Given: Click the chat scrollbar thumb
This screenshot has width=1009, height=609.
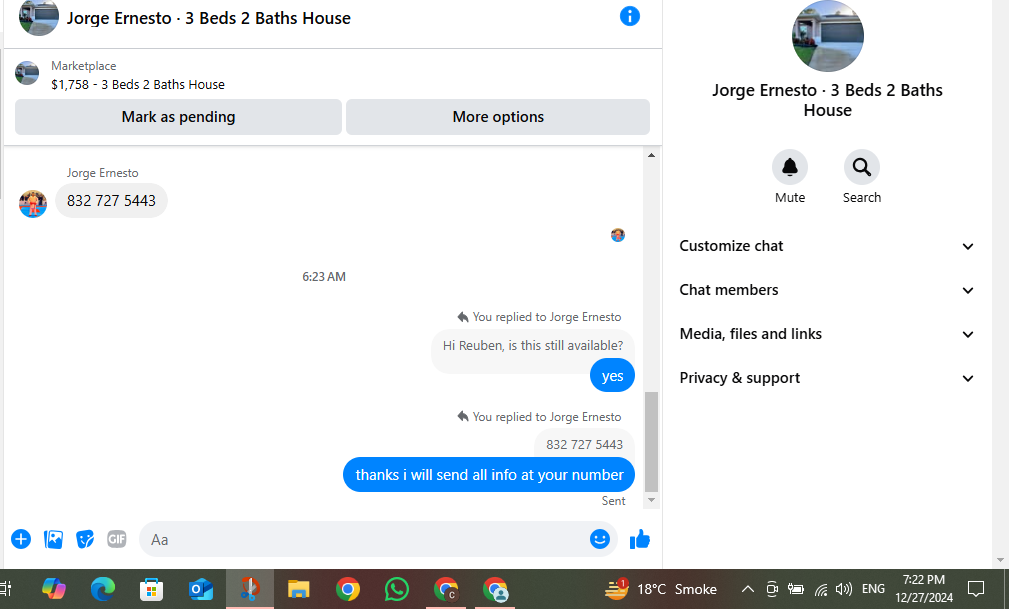Looking at the screenshot, I should (651, 442).
